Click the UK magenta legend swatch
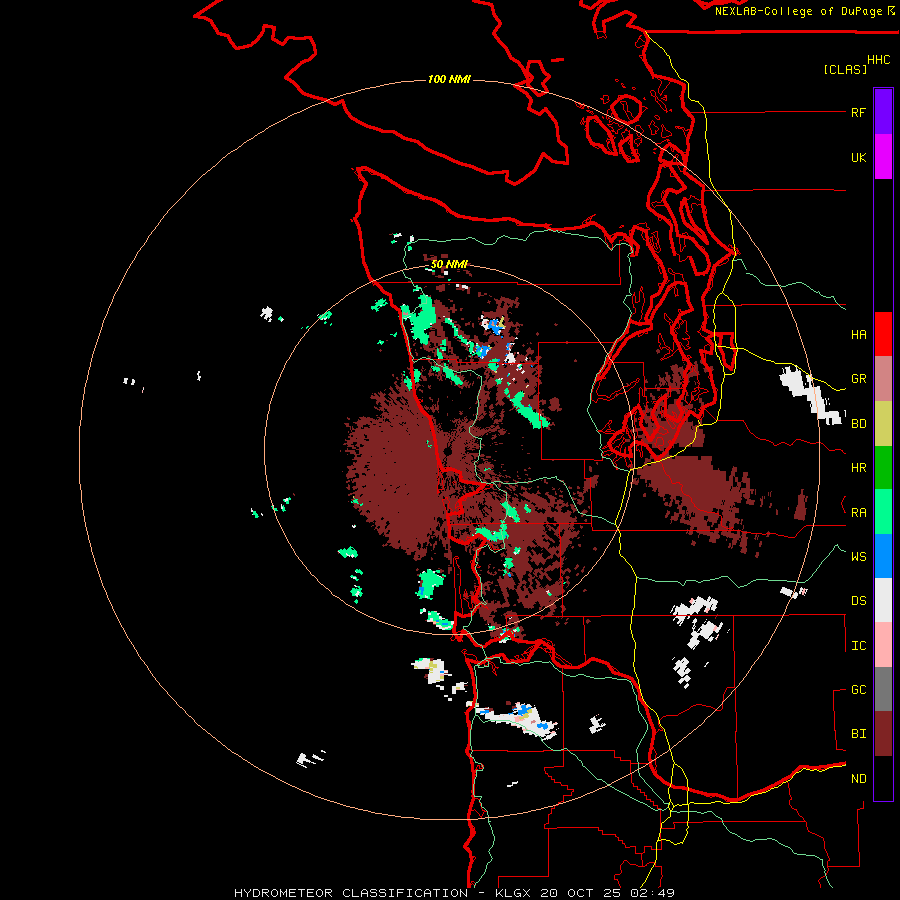 pos(883,157)
